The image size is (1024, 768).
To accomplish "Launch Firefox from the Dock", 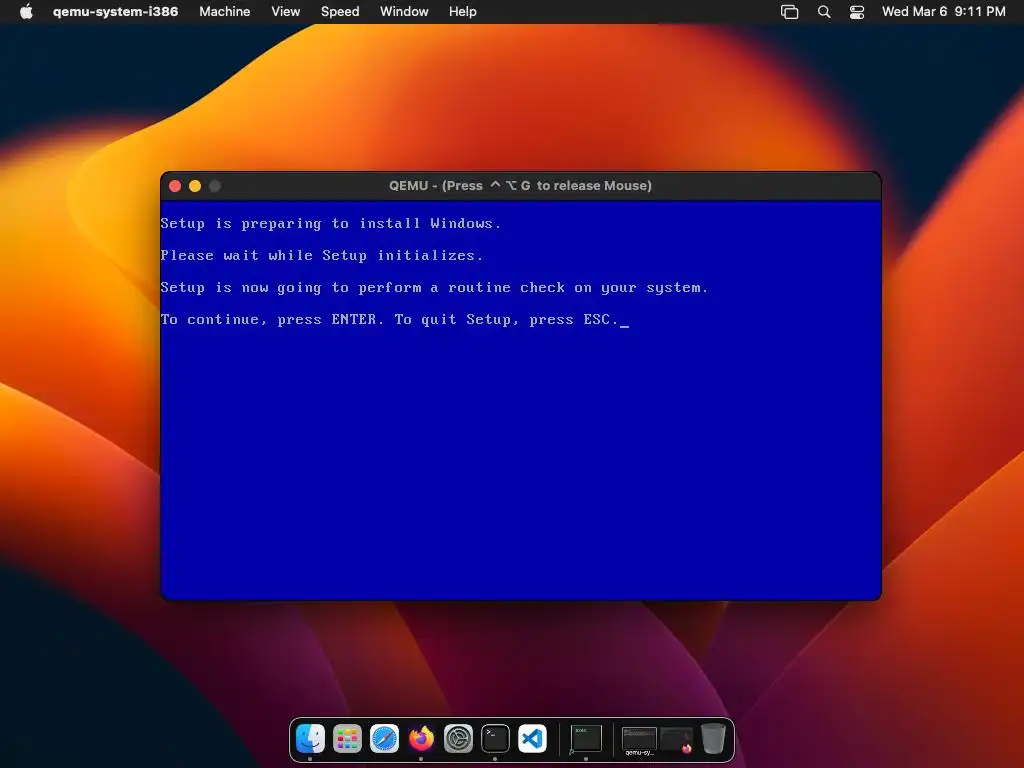I will click(421, 739).
